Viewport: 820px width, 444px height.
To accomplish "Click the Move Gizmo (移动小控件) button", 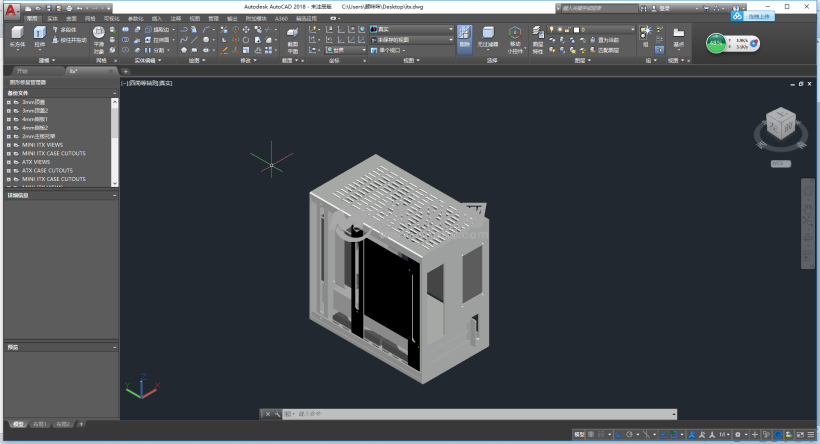I will coord(515,40).
